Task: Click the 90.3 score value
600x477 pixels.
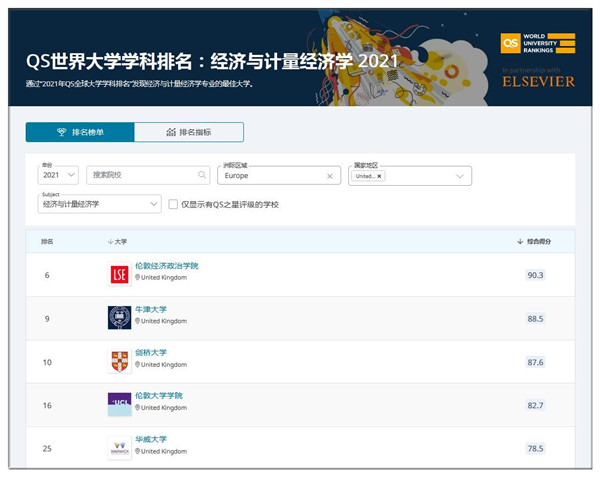Action: coord(535,275)
